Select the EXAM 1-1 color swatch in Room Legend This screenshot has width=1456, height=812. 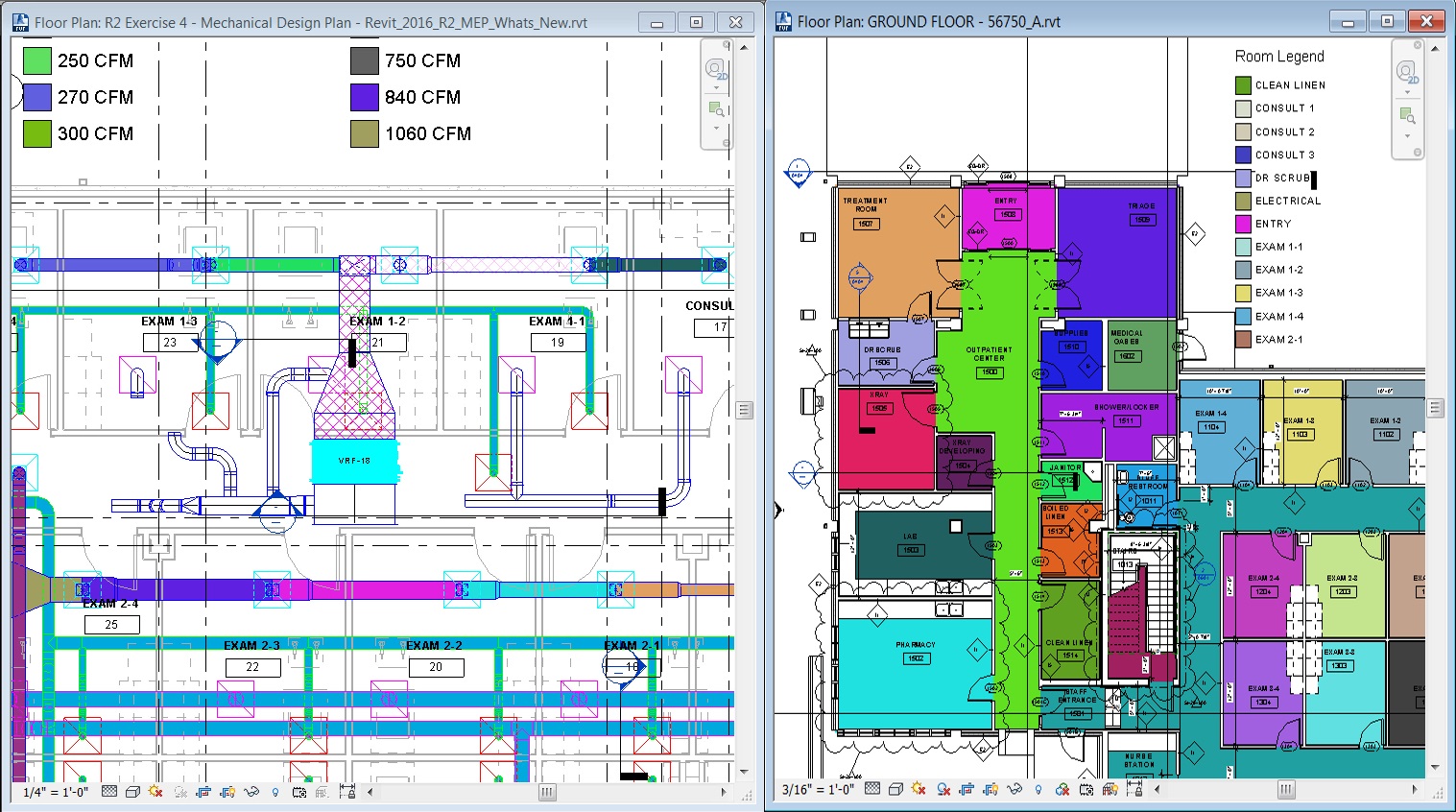(1243, 247)
